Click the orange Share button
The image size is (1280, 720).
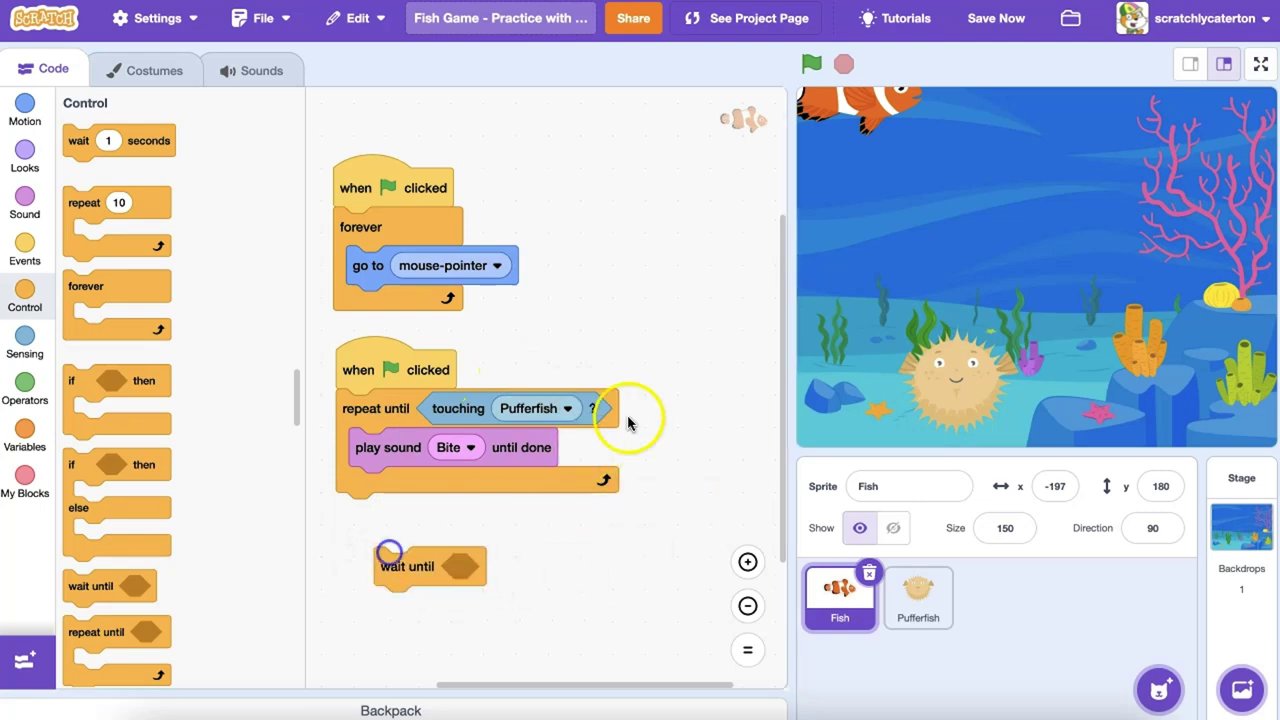(633, 18)
